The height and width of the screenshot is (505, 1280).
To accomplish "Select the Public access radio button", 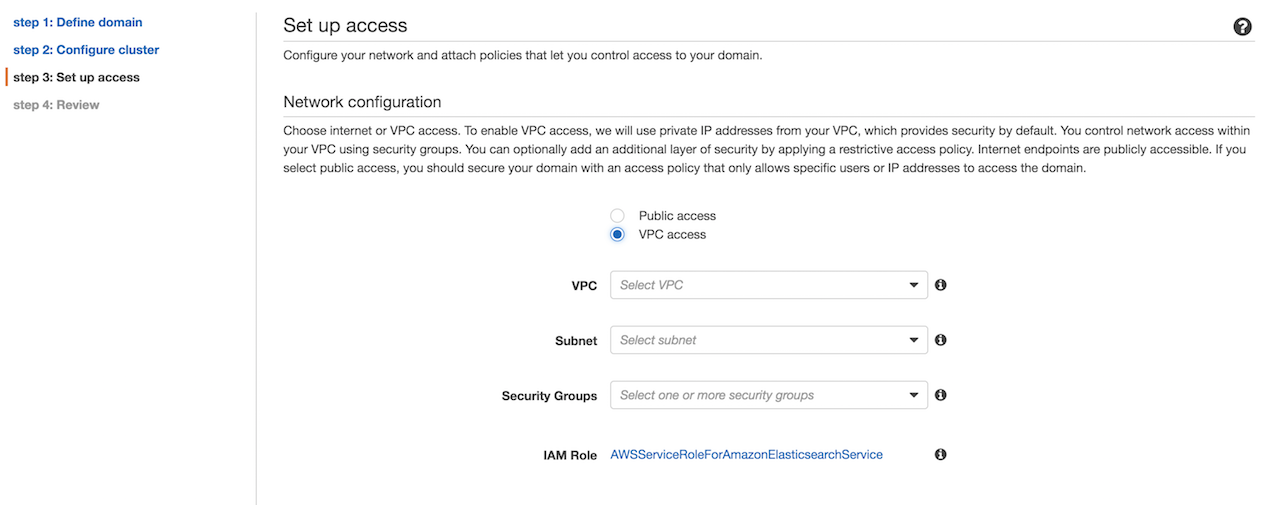I will (617, 216).
